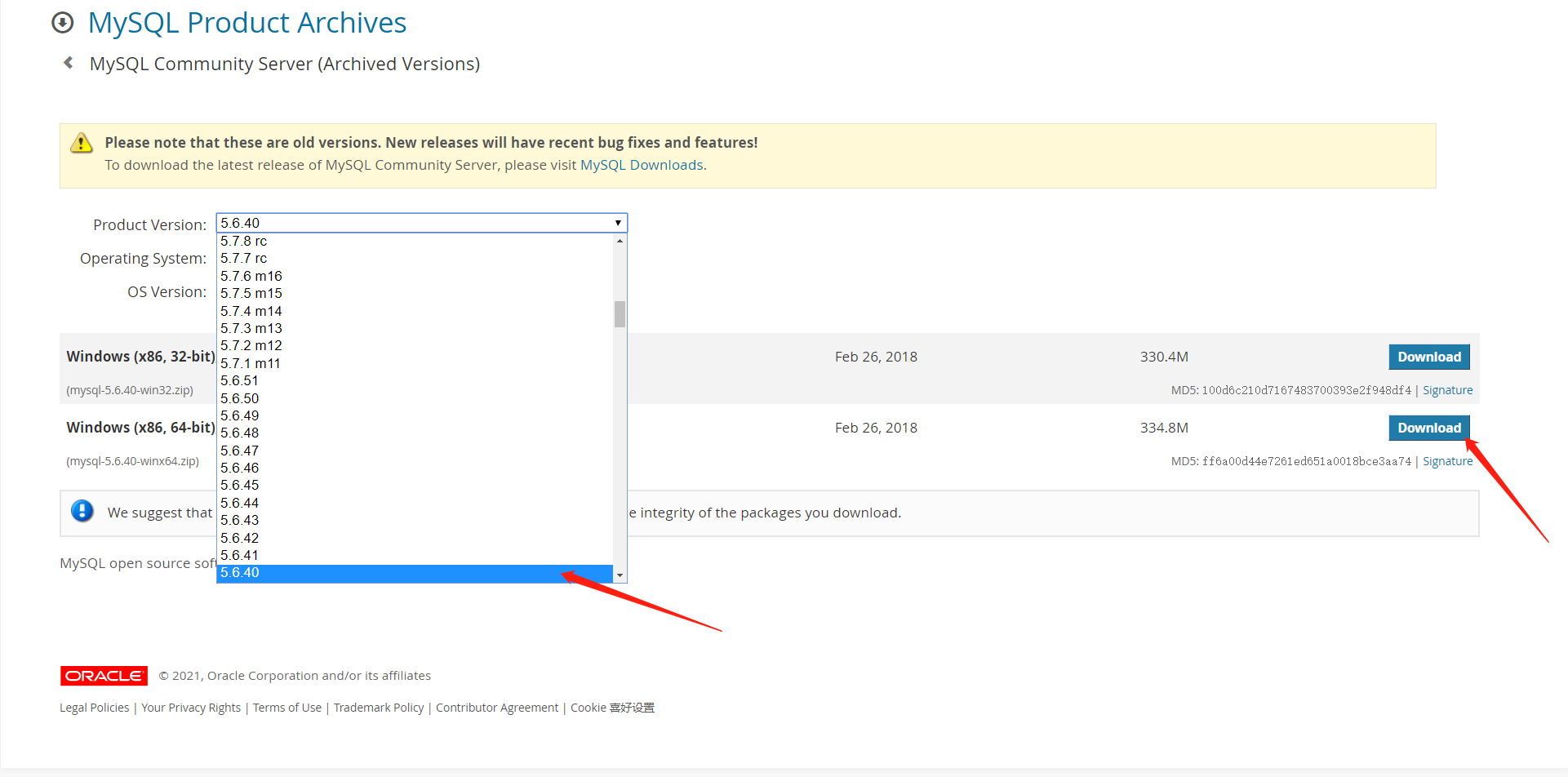This screenshot has width=1568, height=777.
Task: Collapse the Product Version dropdown arrow
Action: 618,223
